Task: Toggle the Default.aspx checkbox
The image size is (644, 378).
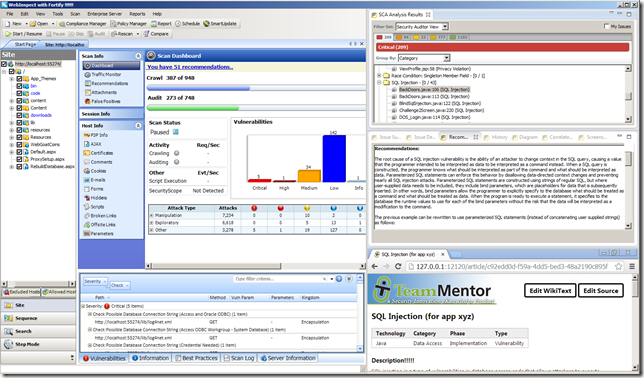Action: pyautogui.click(x=19, y=152)
